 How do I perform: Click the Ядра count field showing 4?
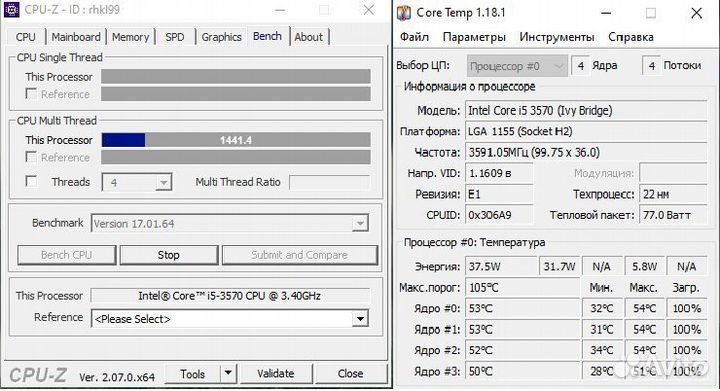[580, 66]
